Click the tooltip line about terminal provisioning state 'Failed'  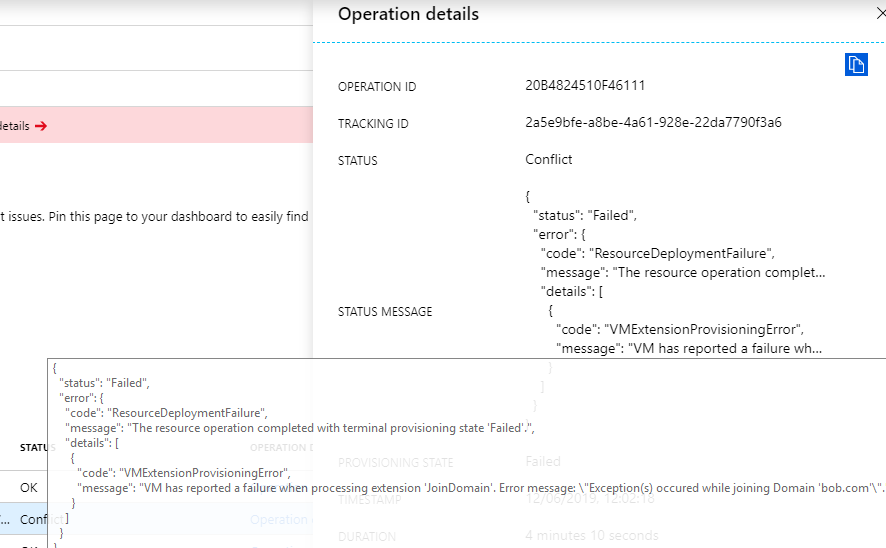tap(300, 428)
